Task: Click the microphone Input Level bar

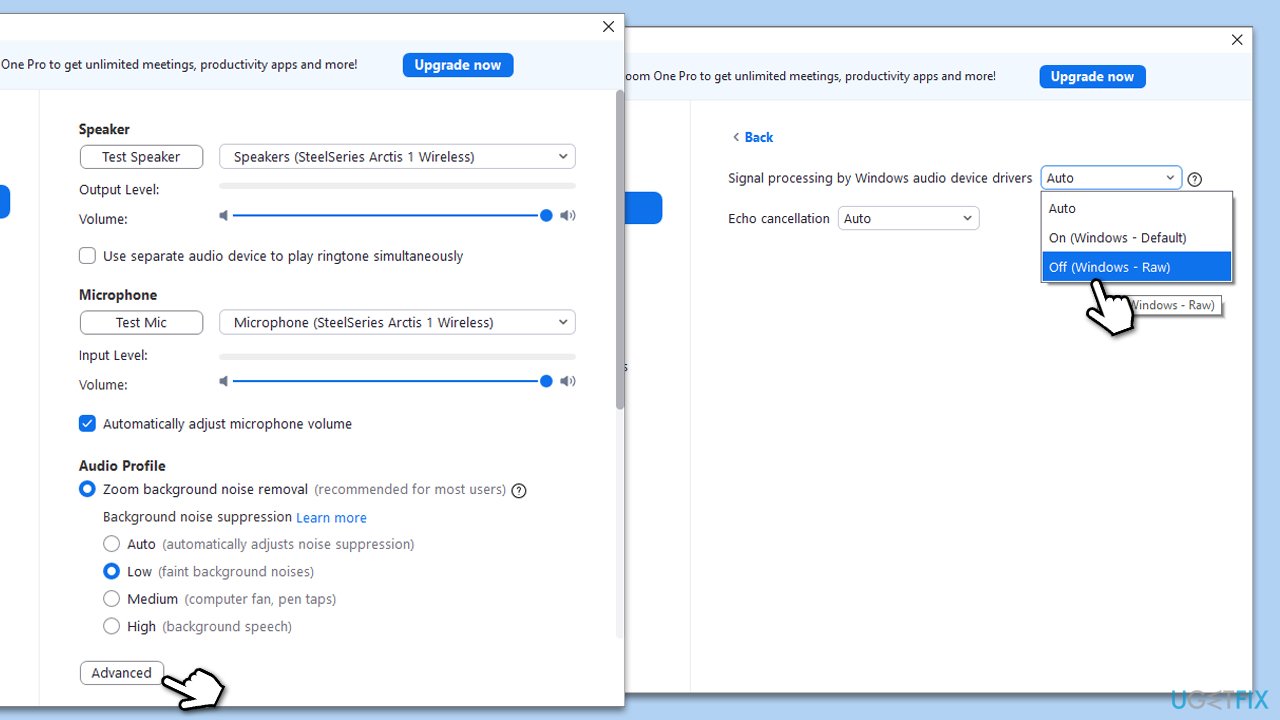Action: point(397,356)
